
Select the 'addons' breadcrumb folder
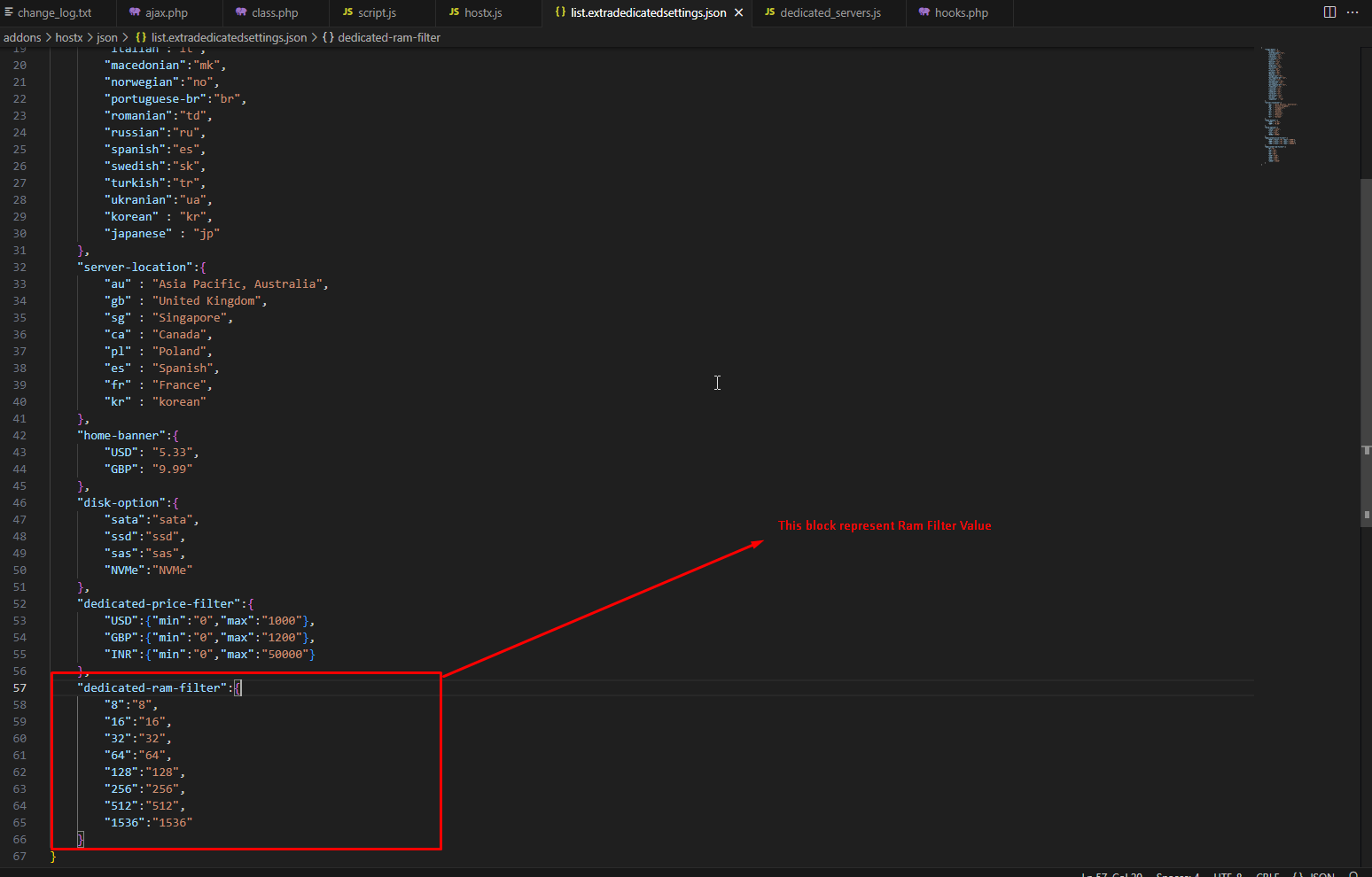[22, 37]
